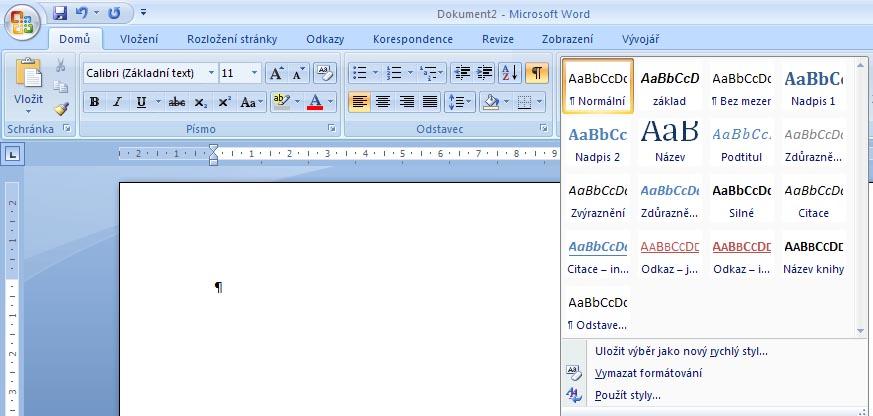The width and height of the screenshot is (873, 416).
Task: Open the Korespondence tab
Action: 413,40
